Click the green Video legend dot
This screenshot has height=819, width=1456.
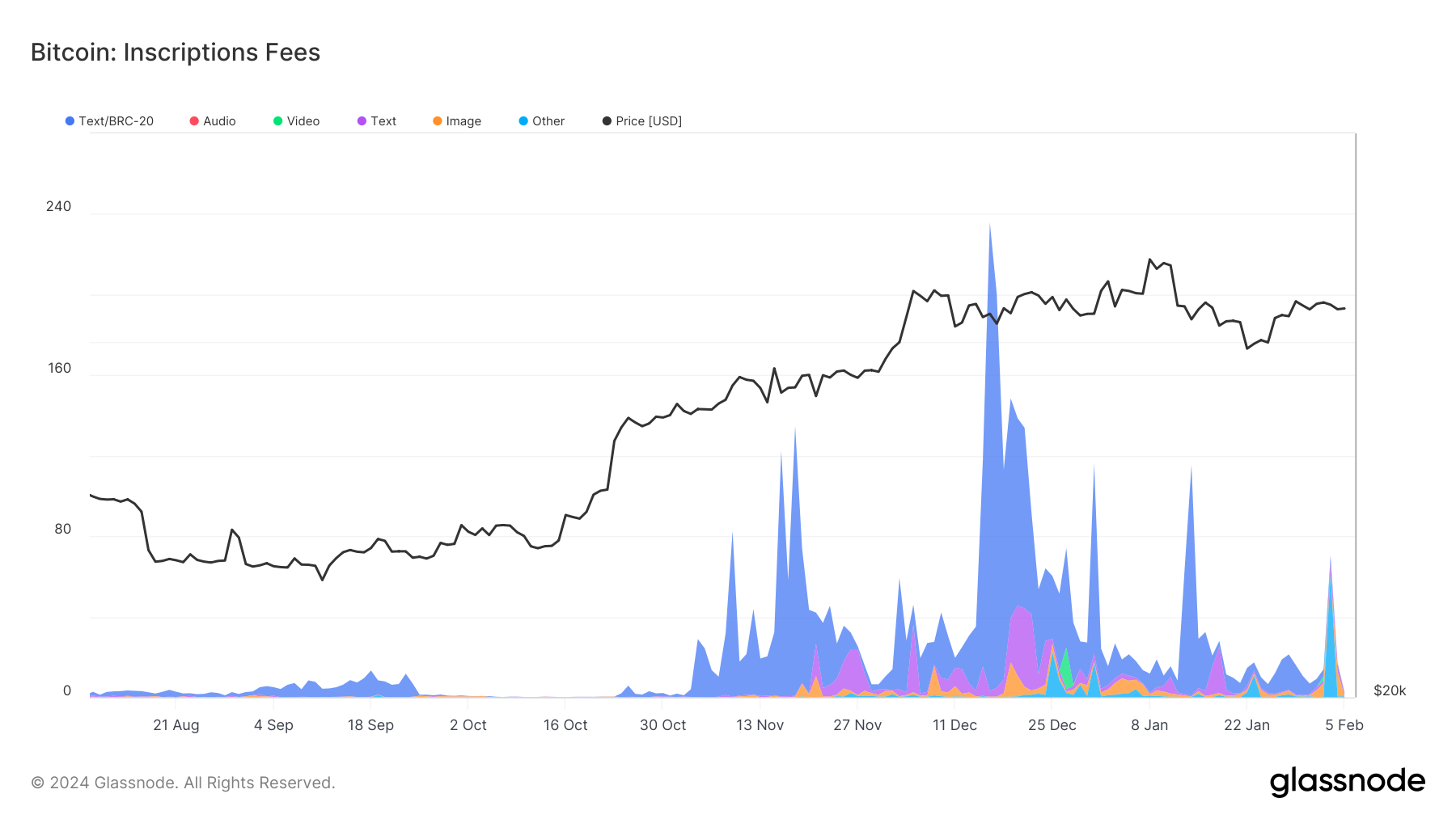[x=277, y=120]
